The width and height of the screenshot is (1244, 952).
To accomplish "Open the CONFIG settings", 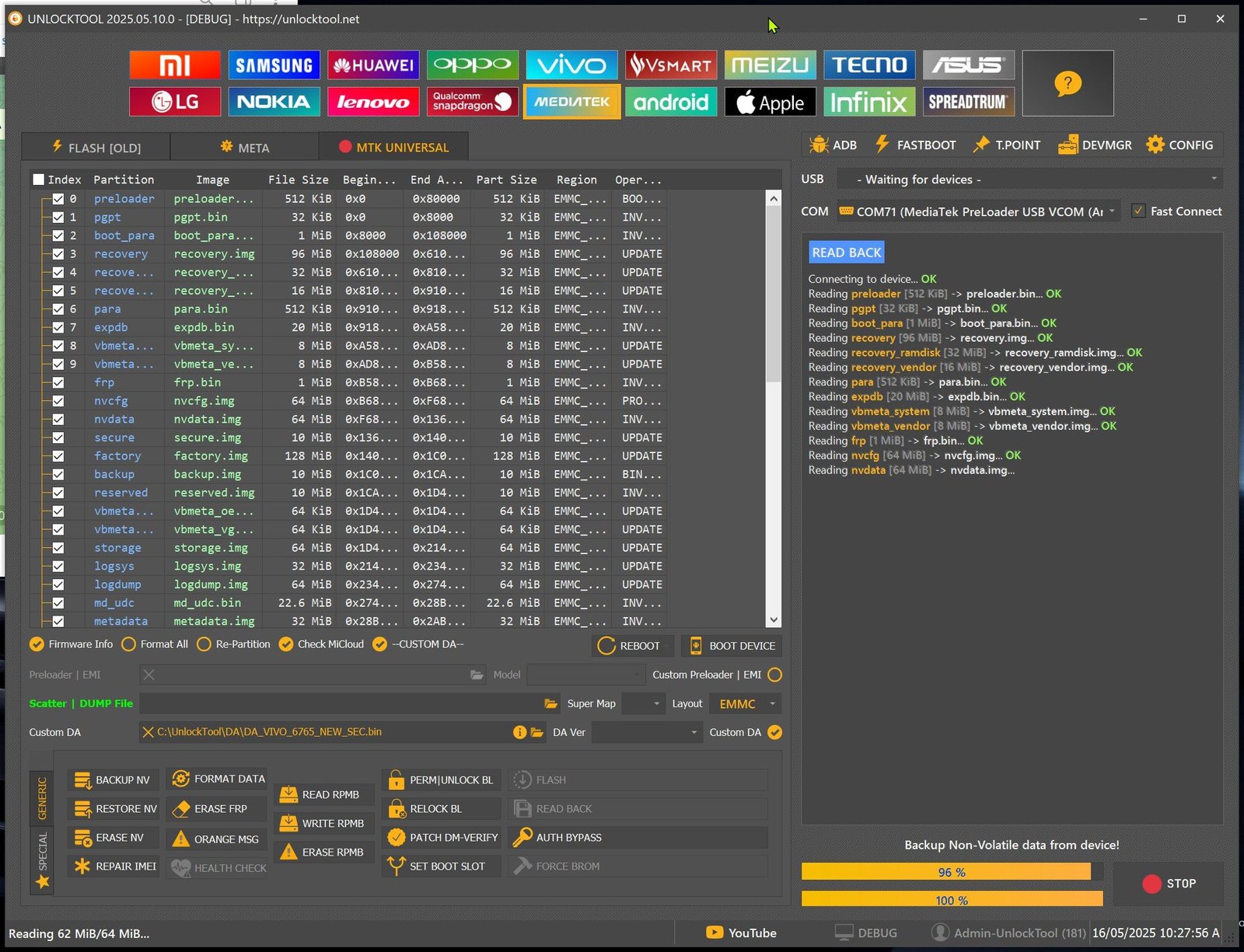I will [x=1179, y=145].
